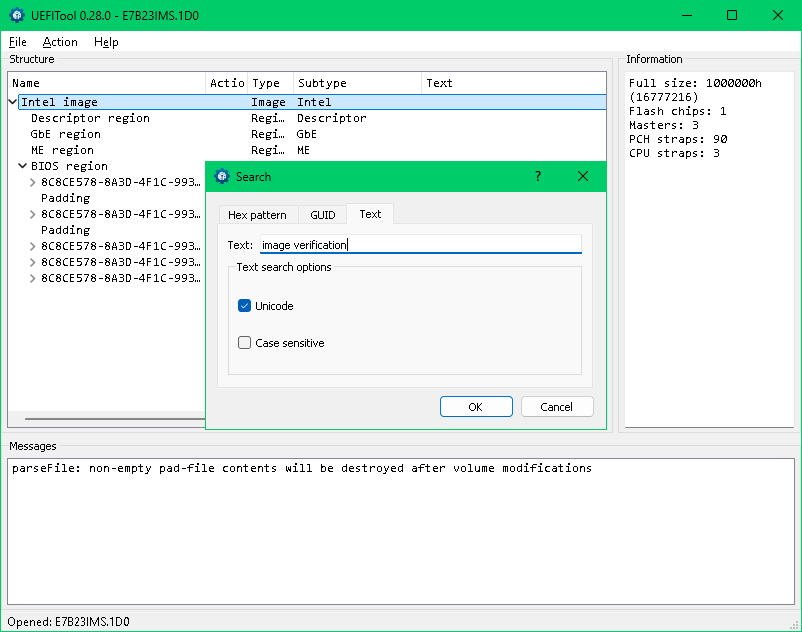The width and height of the screenshot is (802, 632).
Task: Click the parseFile message line
Action: [302, 468]
